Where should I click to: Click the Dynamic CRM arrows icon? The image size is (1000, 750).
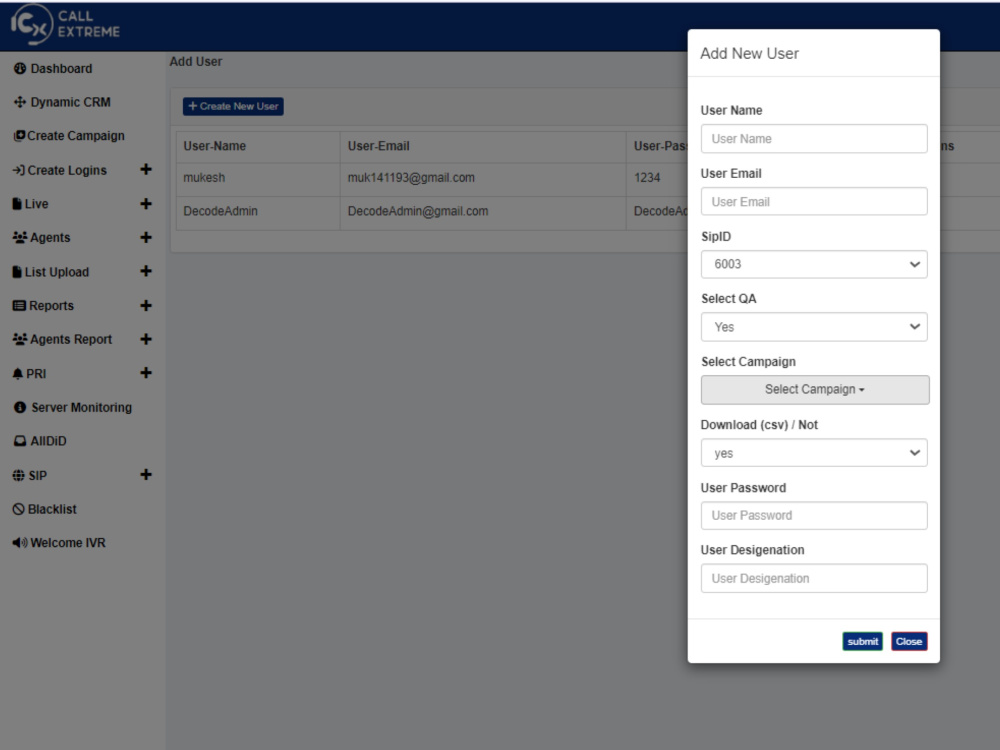pyautogui.click(x=20, y=102)
